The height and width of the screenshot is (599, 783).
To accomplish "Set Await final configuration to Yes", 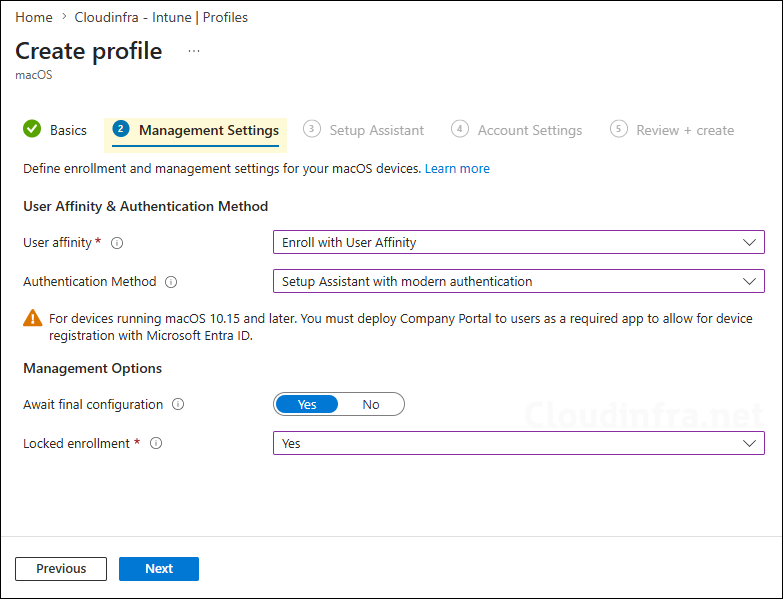I will pos(307,404).
